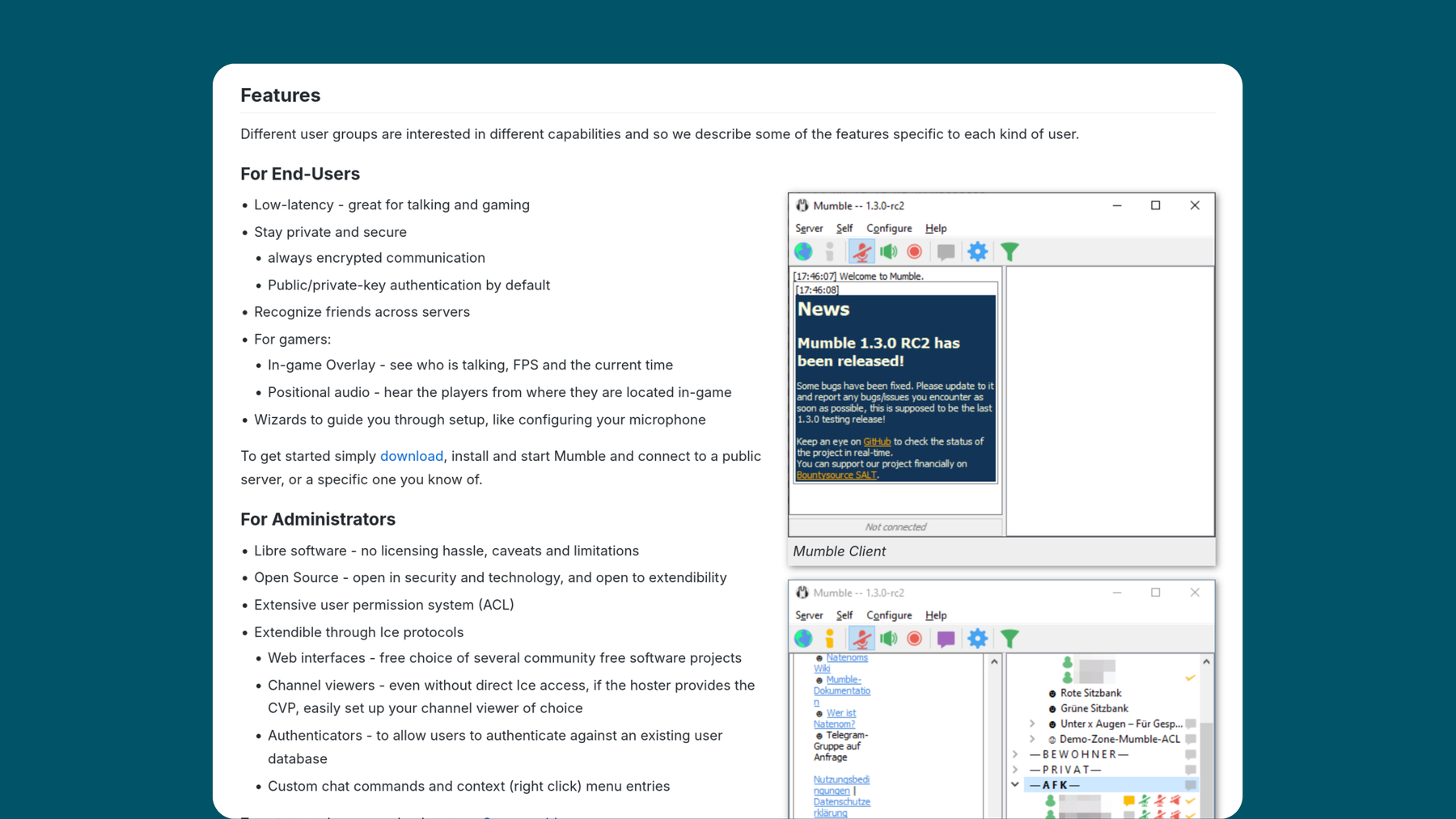Open Help menu in lower Mumble window
Screen dimensions: 1456x819
pyautogui.click(x=936, y=616)
